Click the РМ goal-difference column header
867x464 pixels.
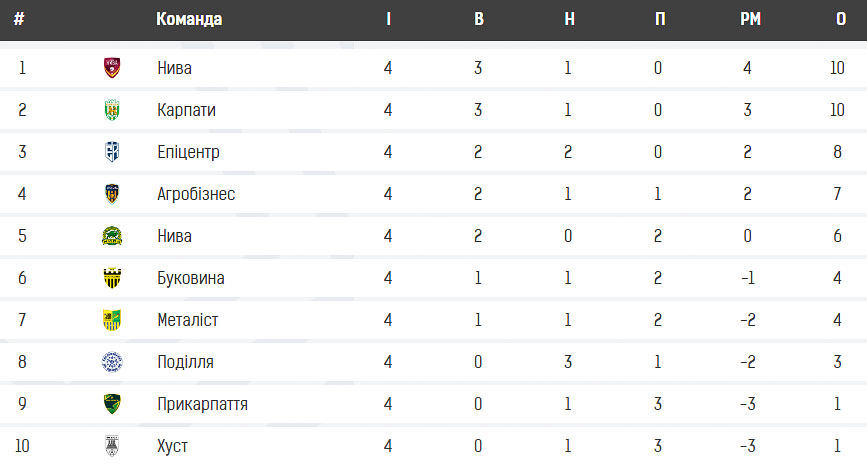point(750,19)
